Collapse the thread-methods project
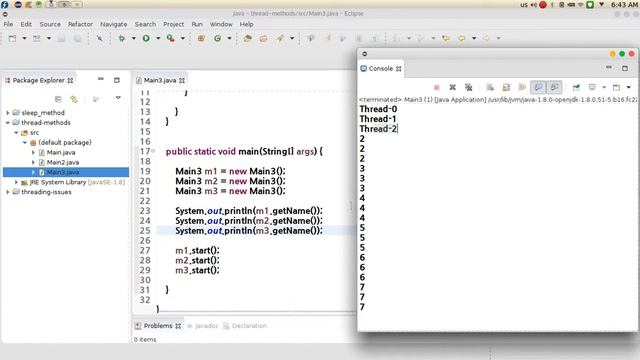Screen dimensions: 640x360 click(8, 122)
